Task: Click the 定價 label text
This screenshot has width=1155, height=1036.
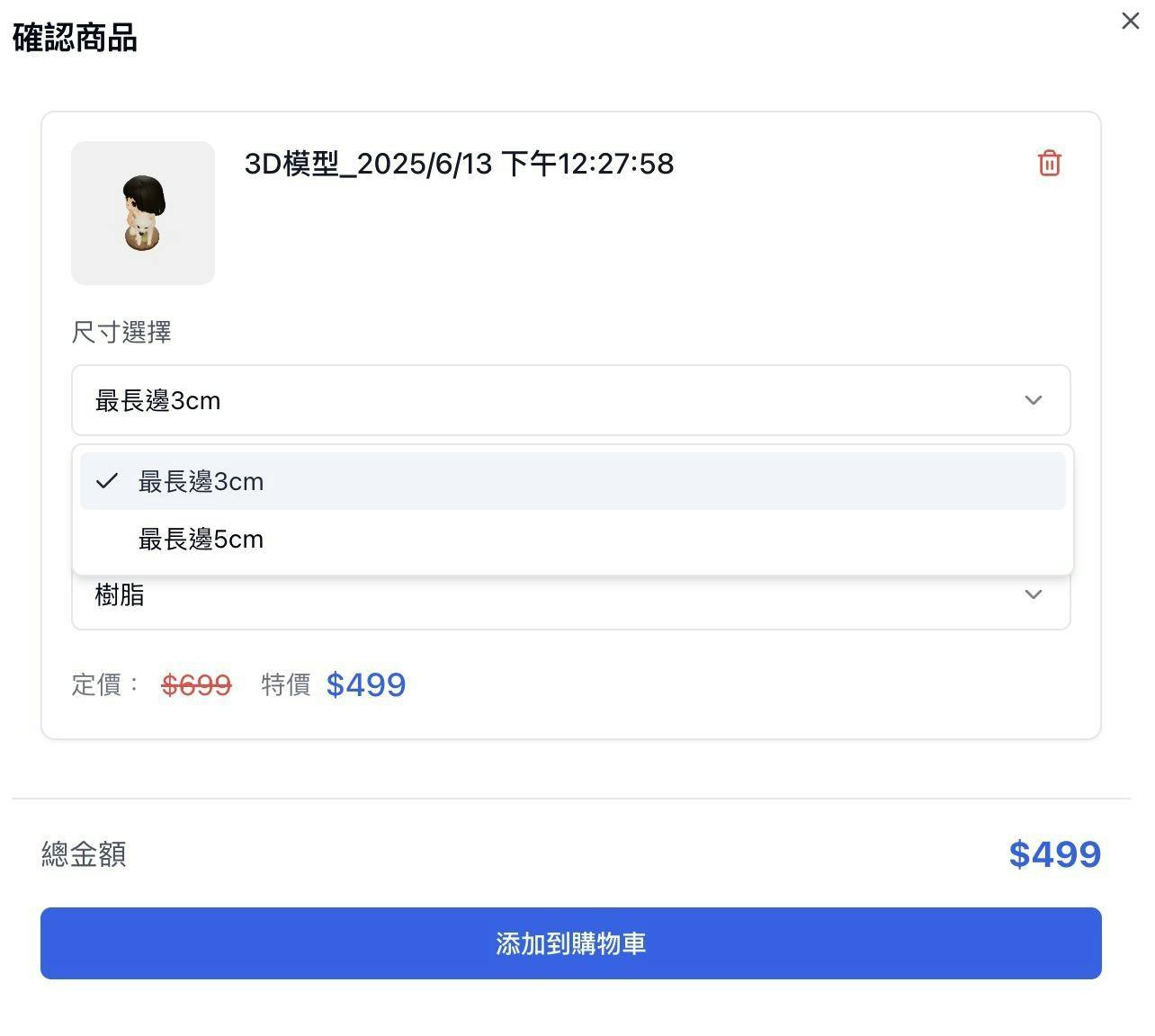Action: point(96,685)
